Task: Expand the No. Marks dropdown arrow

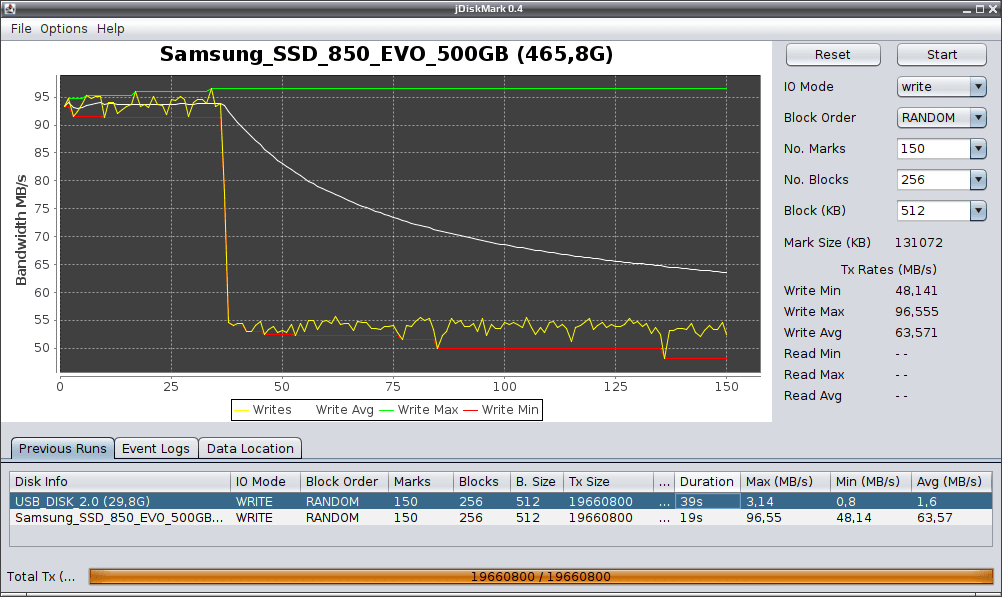Action: point(978,149)
